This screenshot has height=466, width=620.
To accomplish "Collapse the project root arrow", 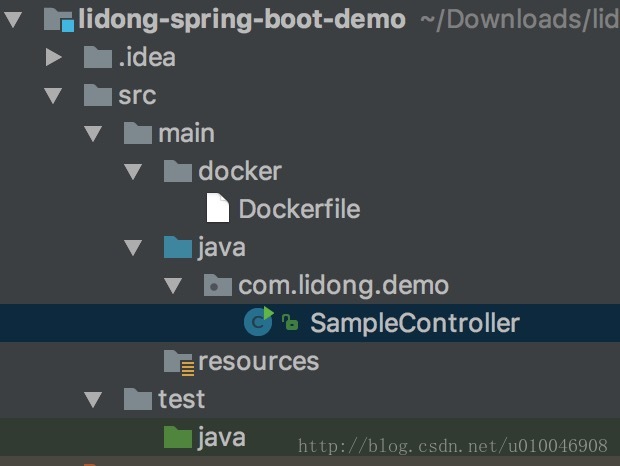I will (13, 19).
